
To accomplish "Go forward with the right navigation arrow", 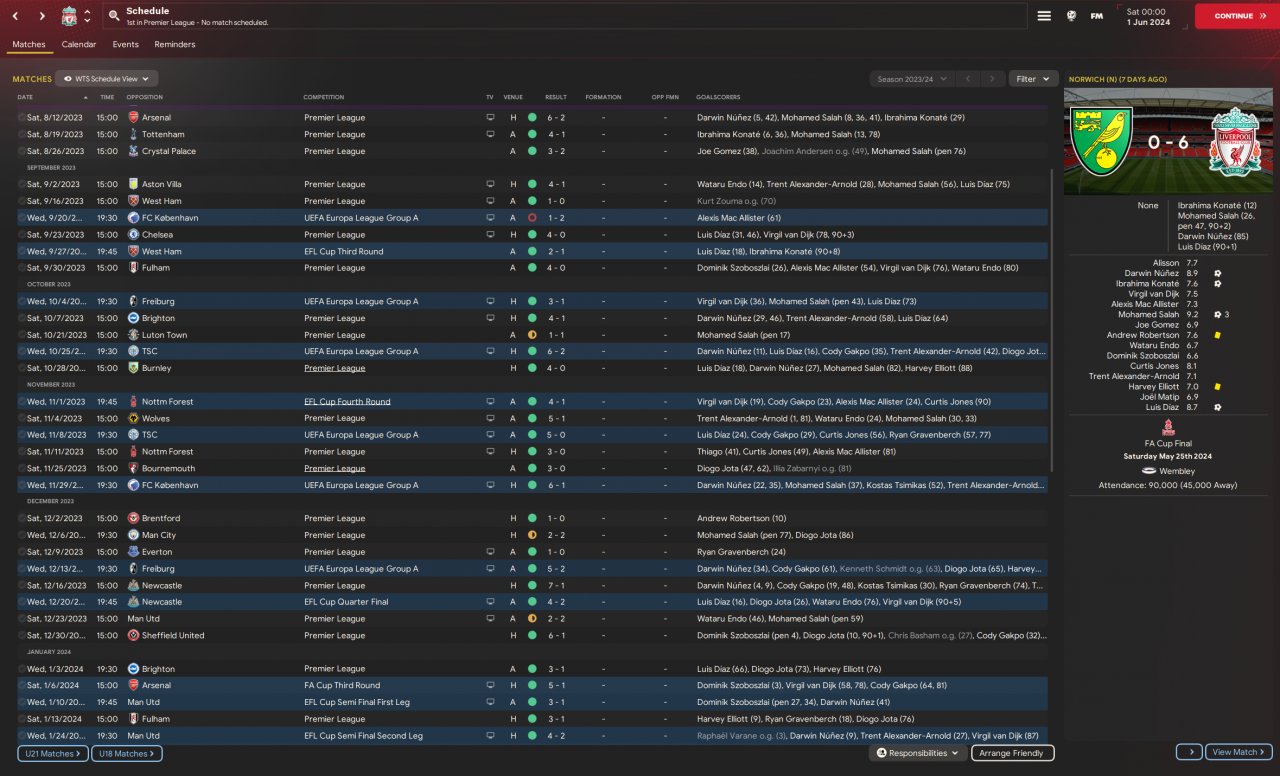I will (x=42, y=16).
